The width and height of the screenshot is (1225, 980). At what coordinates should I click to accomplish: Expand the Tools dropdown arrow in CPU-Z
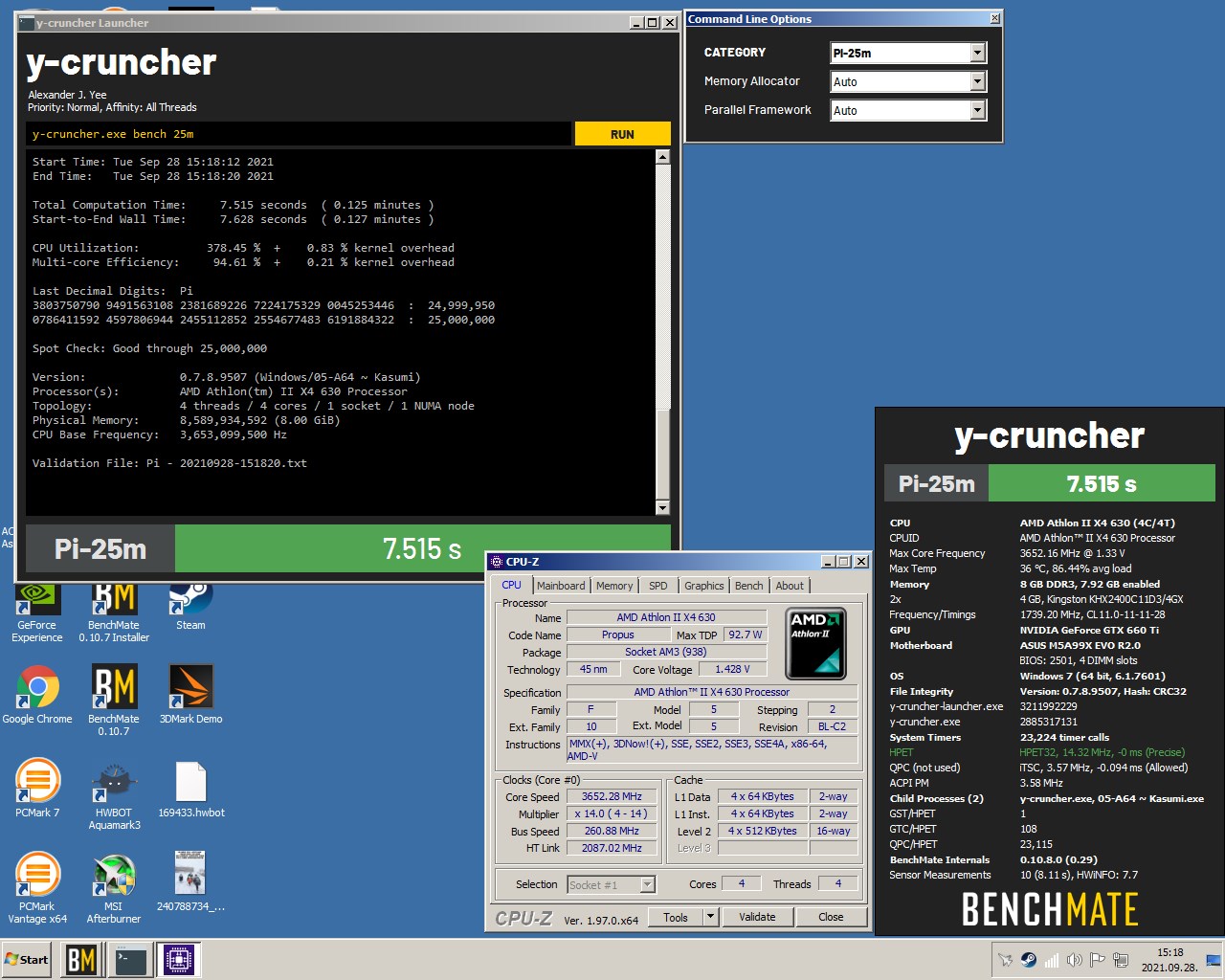point(710,917)
